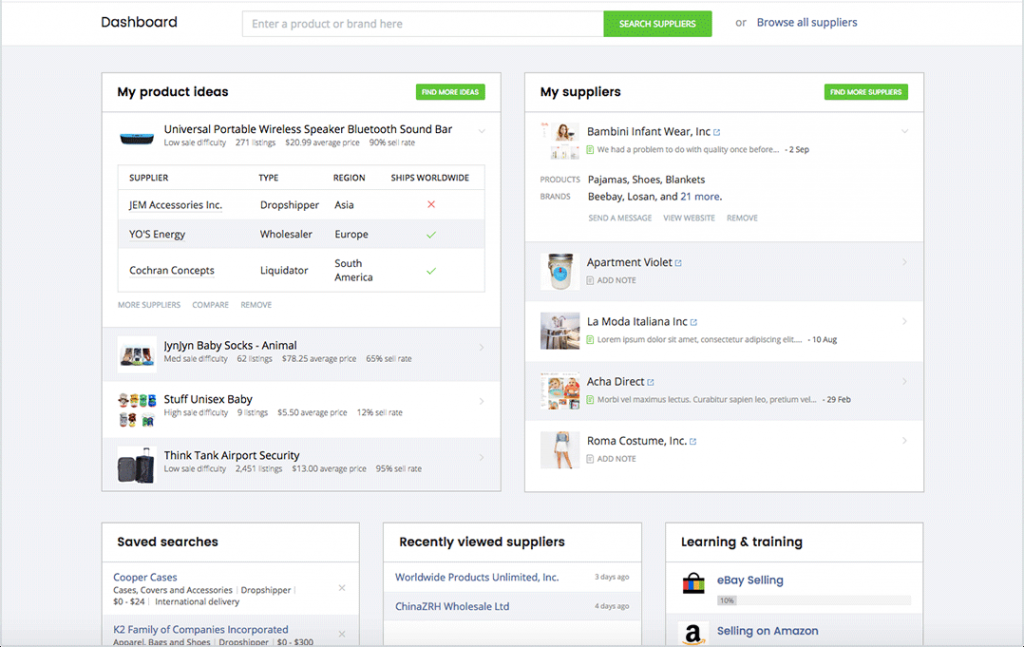The width and height of the screenshot is (1024, 647).
Task: Click the Stuff Unisex Baby thumbnail
Action: (x=136, y=410)
